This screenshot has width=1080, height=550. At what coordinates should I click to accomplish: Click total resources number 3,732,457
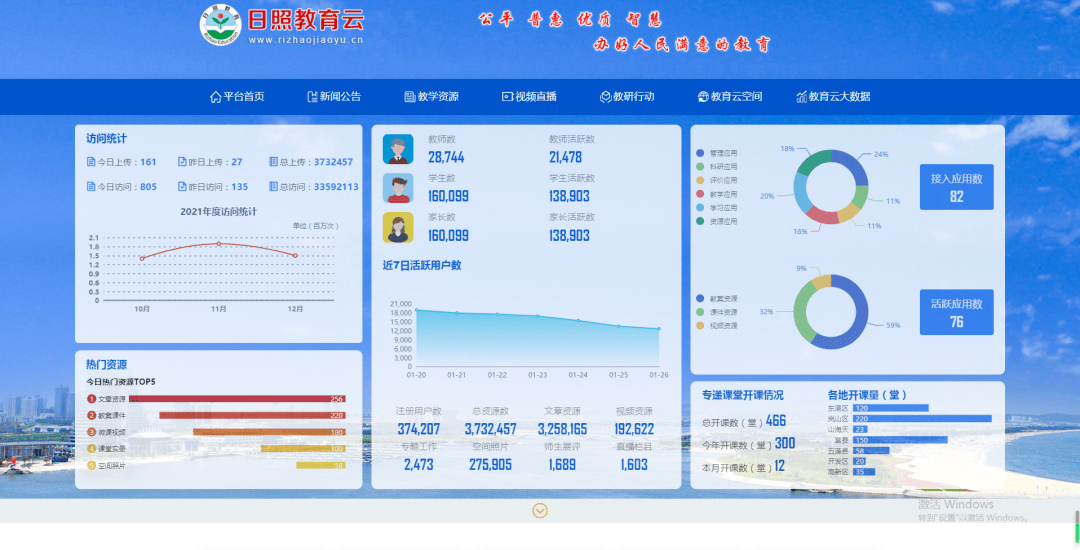(490, 430)
